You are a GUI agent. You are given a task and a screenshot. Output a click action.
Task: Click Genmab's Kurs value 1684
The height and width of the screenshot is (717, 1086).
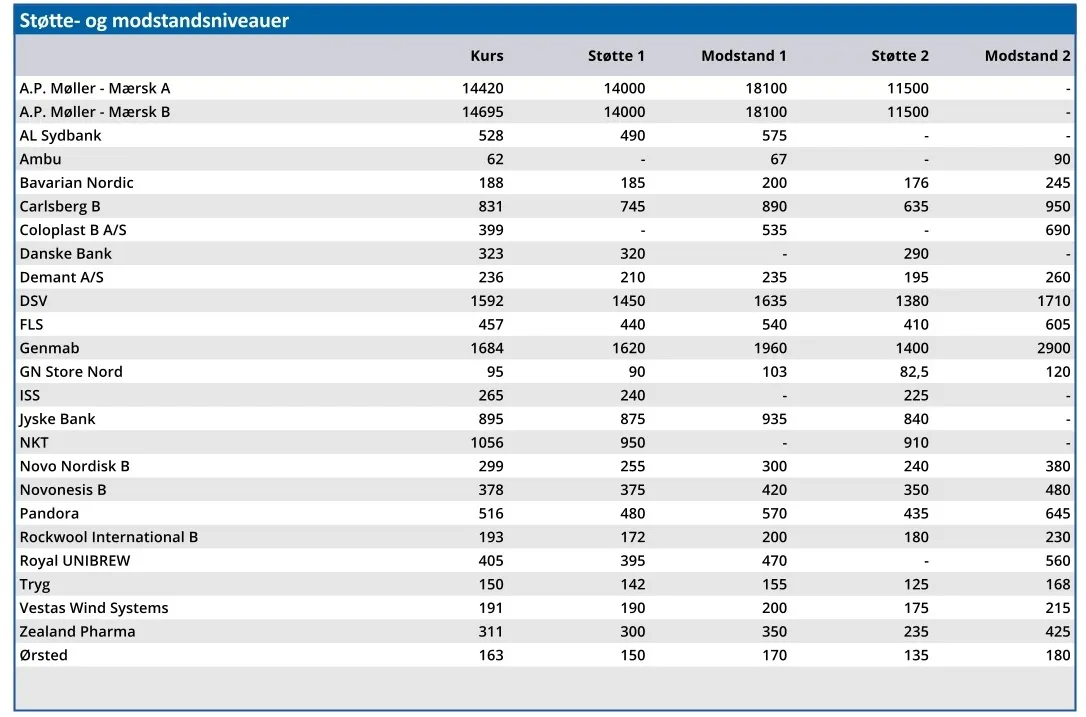(x=487, y=348)
